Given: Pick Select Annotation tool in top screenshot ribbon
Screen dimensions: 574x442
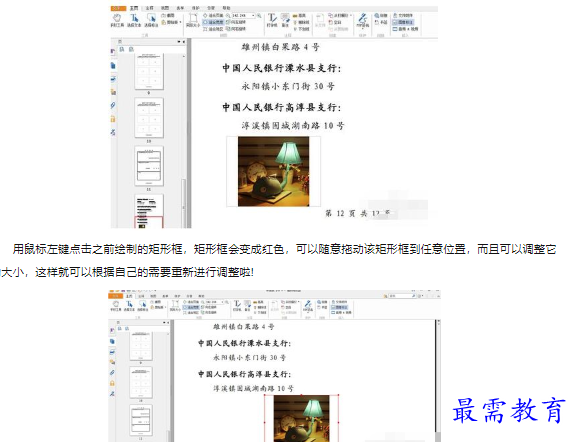Looking at the screenshot, I should tap(151, 21).
